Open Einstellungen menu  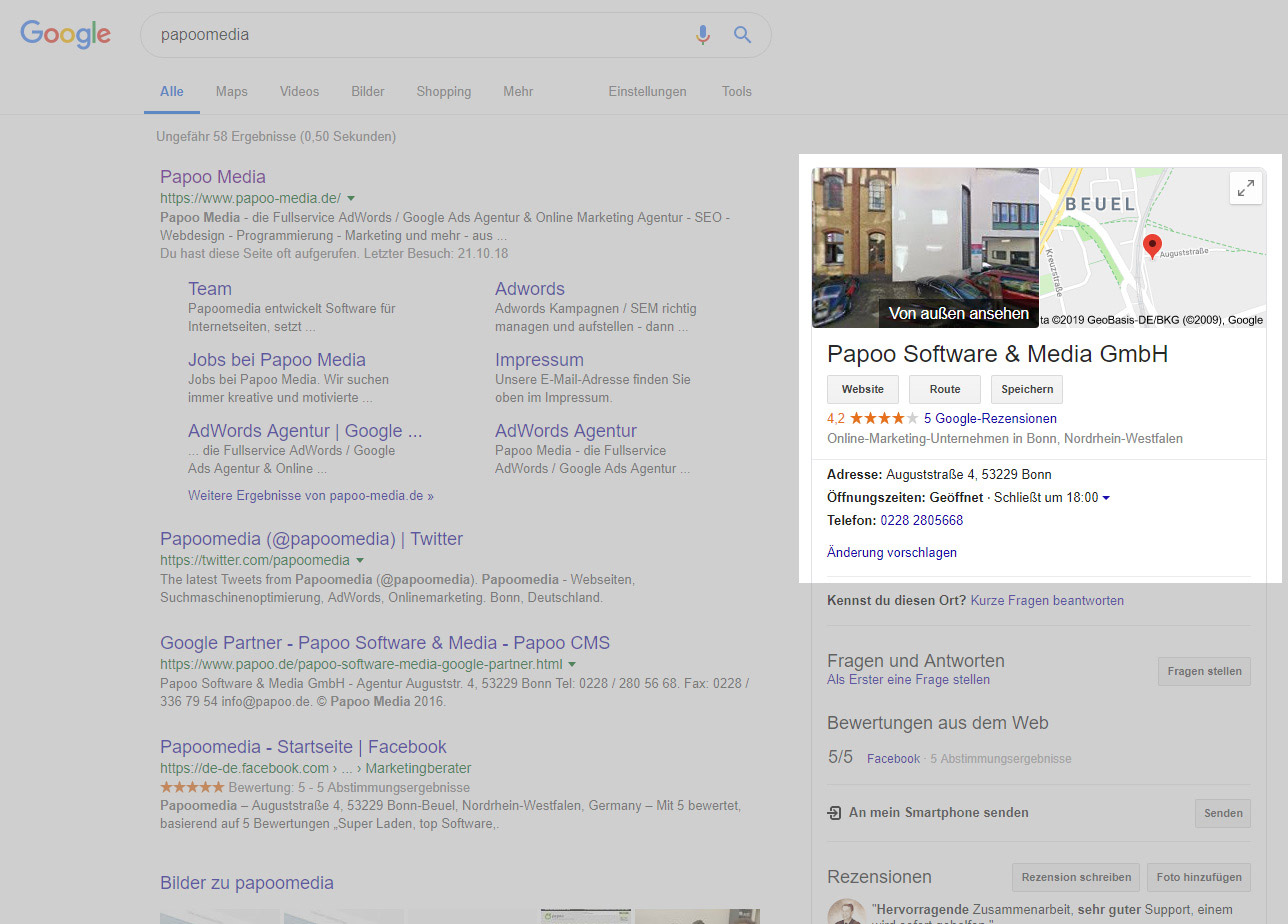click(x=647, y=91)
